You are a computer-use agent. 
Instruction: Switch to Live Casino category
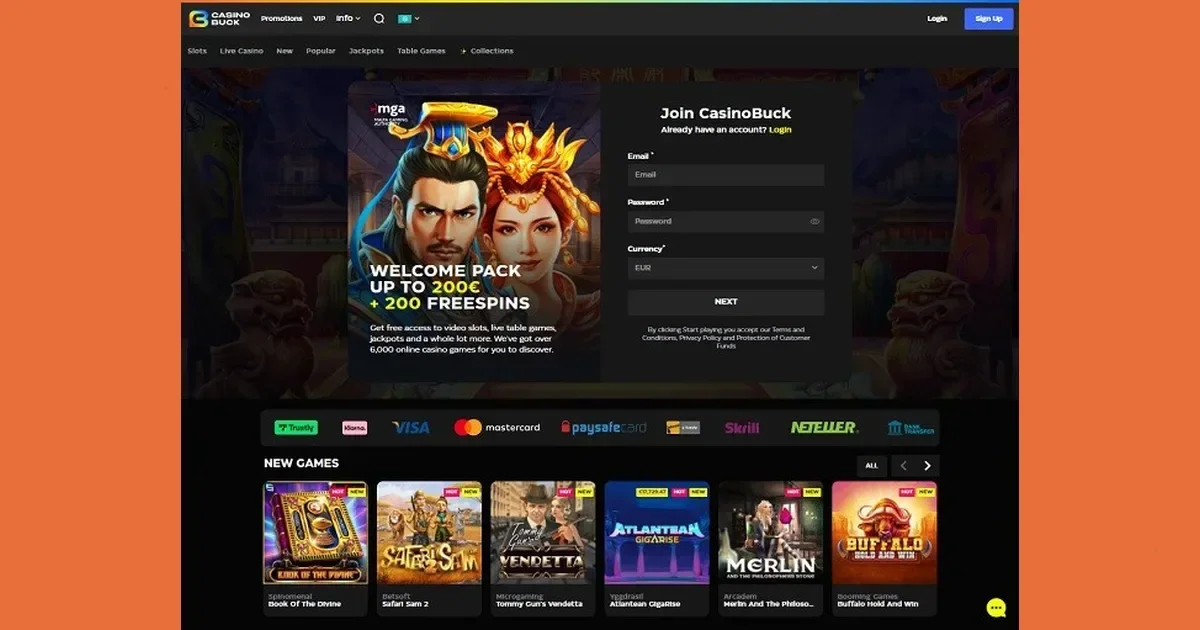coord(241,51)
